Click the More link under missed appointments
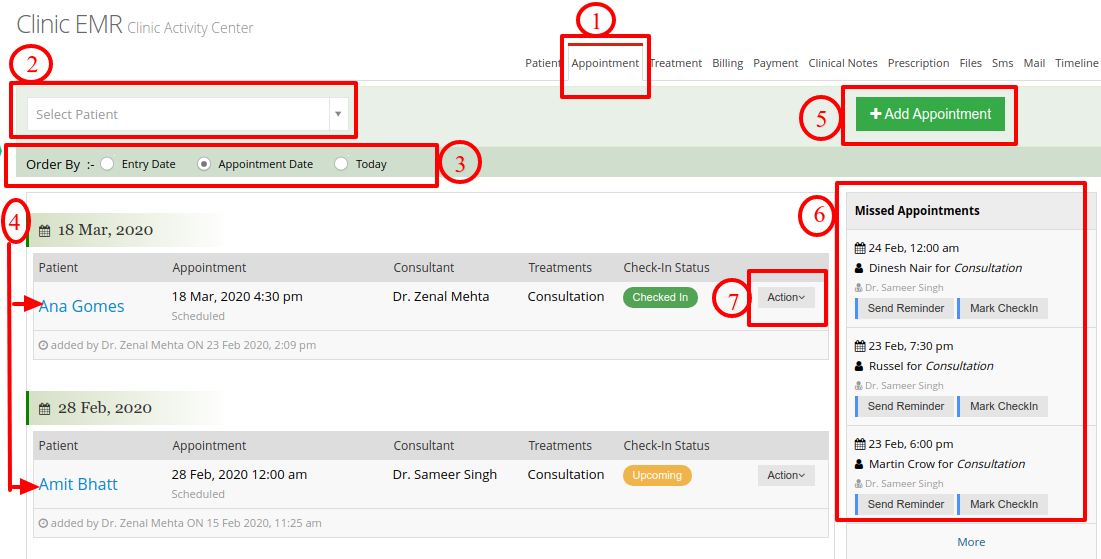The width and height of the screenshot is (1101, 559). 971,542
